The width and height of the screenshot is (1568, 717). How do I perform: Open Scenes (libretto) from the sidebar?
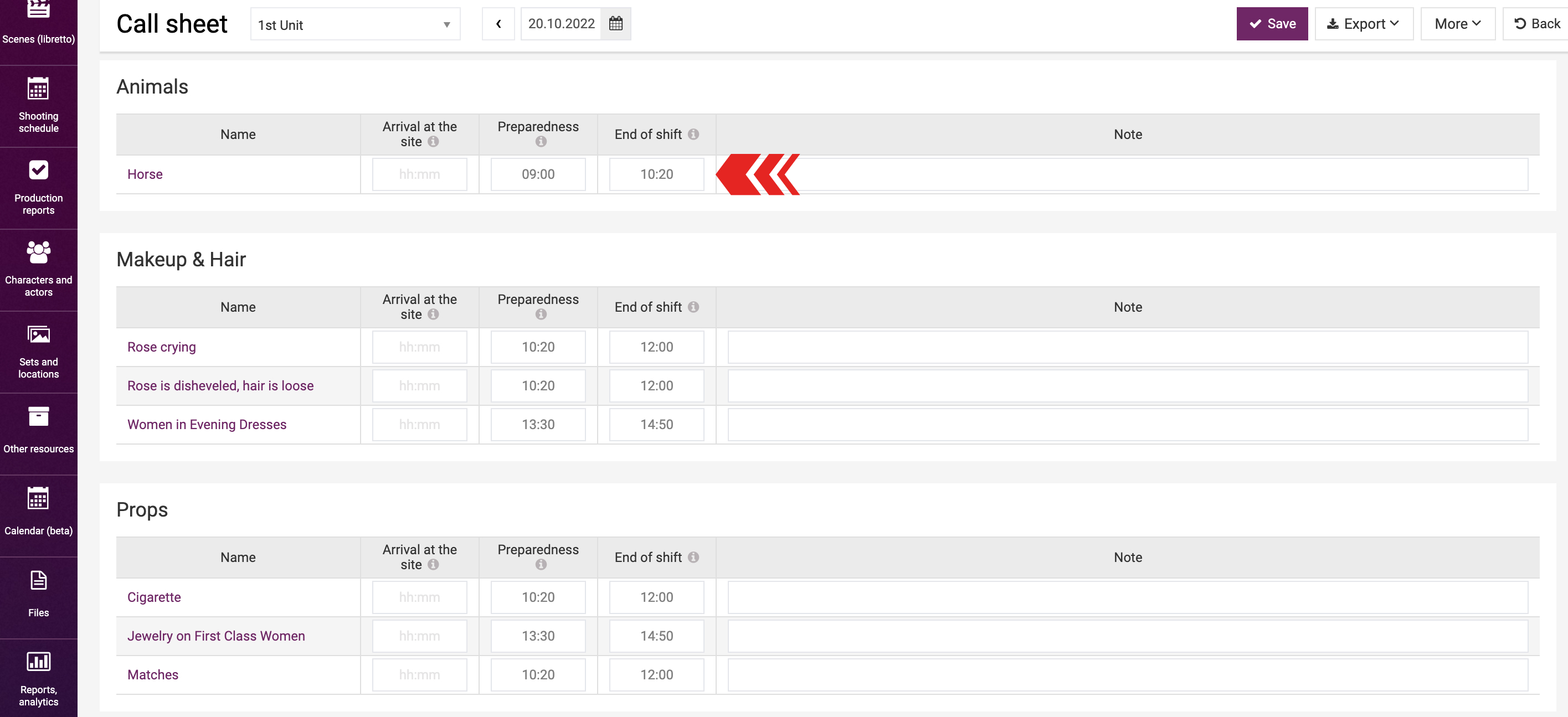pyautogui.click(x=38, y=24)
